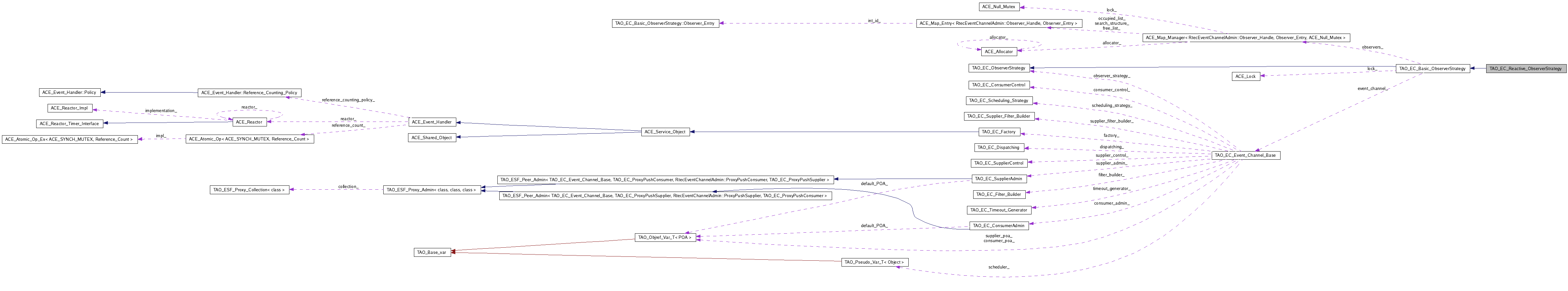Open the TAO_Base_var node

[x=432, y=252]
